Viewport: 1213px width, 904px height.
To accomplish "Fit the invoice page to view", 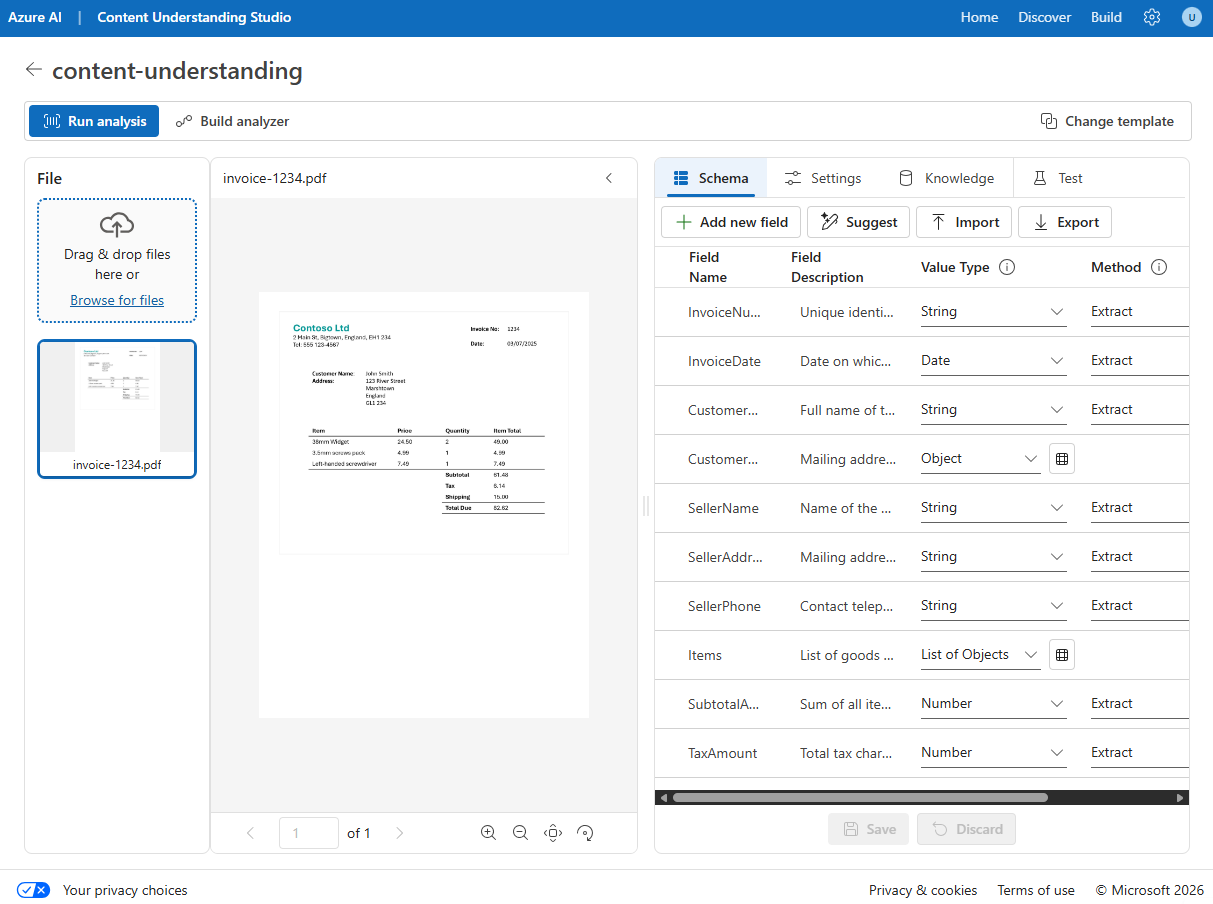I will 553,832.
